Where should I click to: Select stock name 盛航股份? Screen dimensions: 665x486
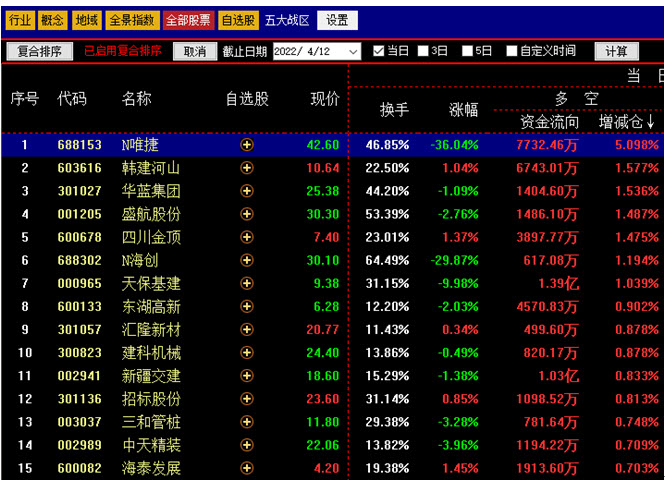(x=151, y=214)
